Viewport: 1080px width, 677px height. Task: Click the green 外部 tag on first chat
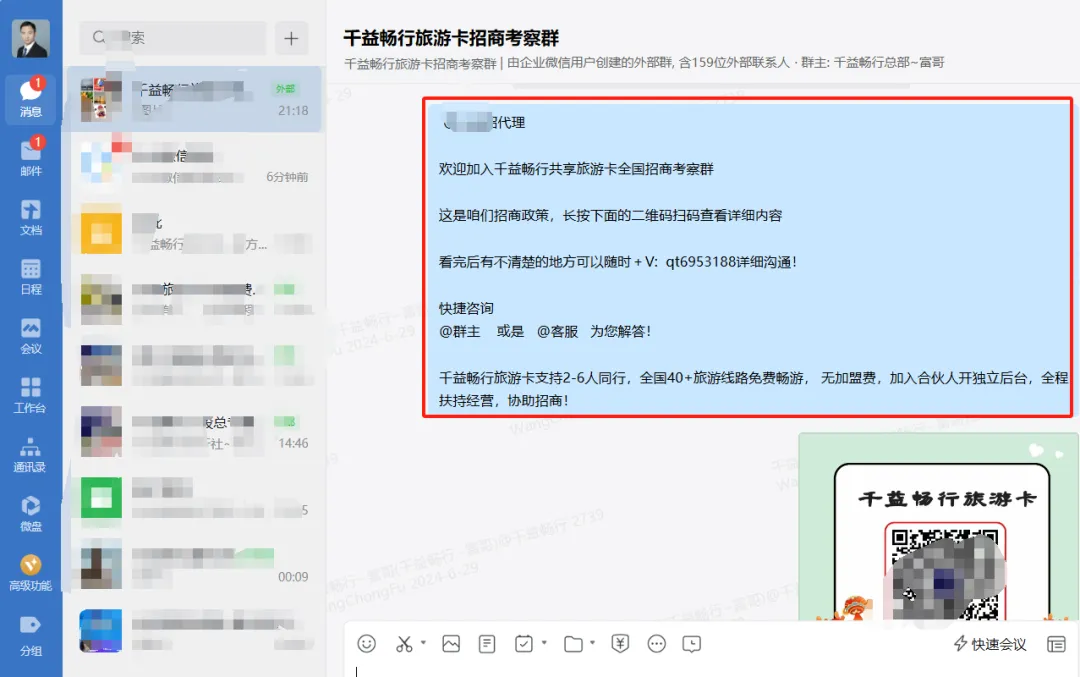click(285, 88)
